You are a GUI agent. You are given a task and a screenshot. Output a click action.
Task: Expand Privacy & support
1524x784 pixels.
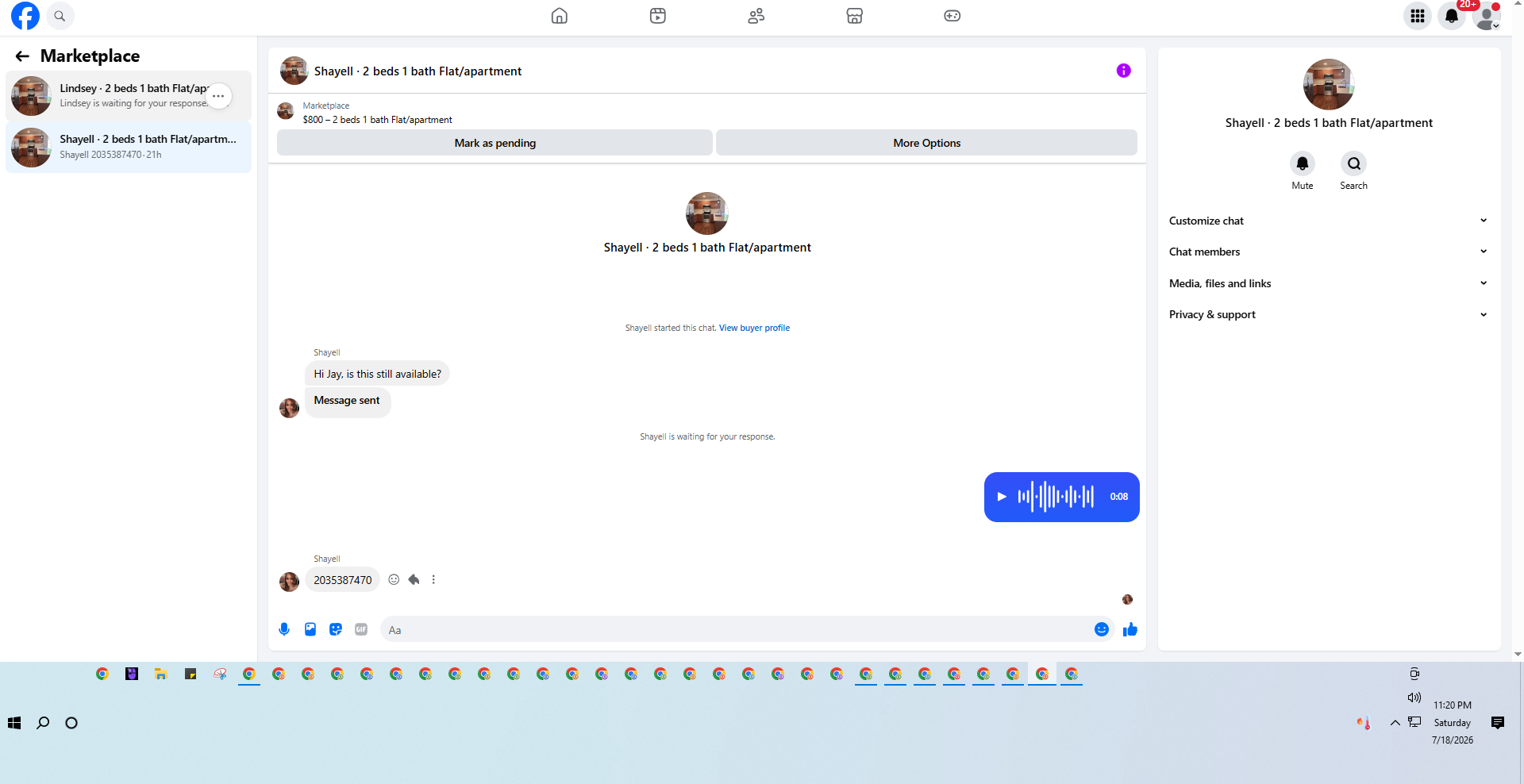point(1328,314)
